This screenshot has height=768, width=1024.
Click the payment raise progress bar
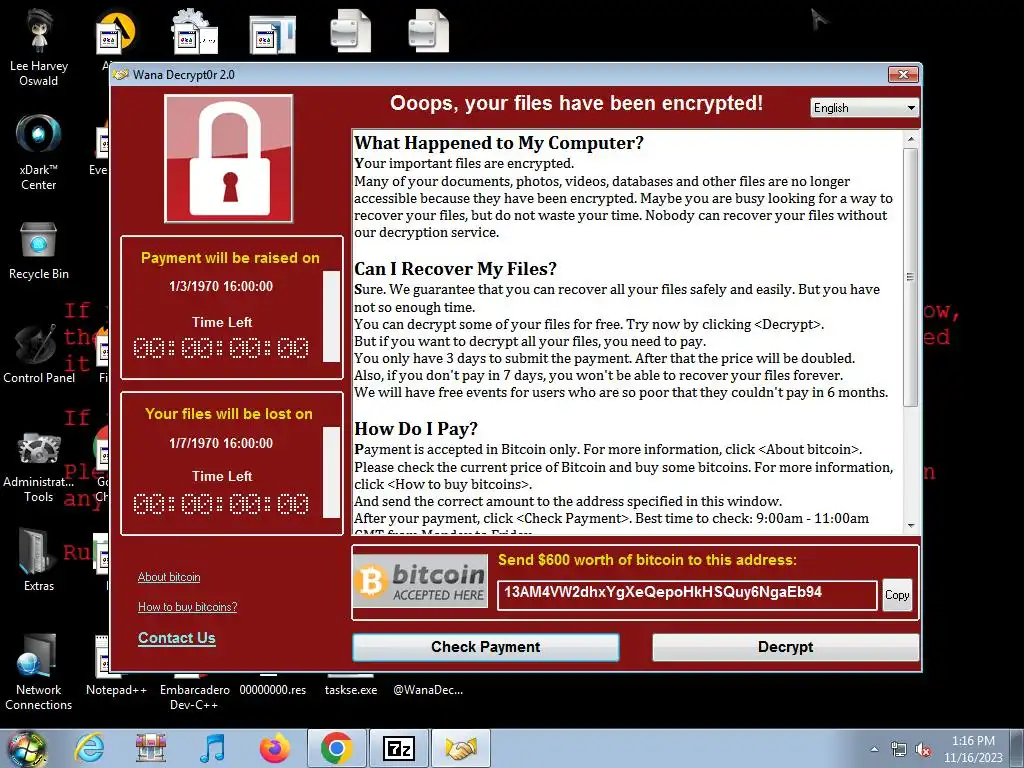coord(331,316)
